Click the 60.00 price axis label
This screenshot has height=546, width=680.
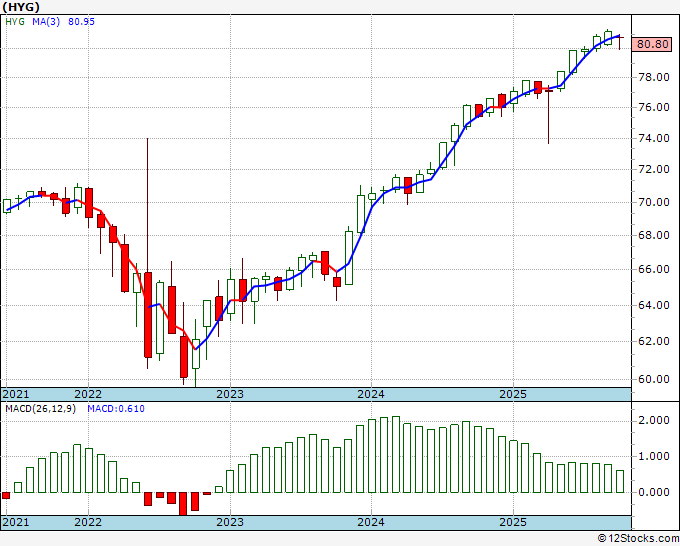coord(654,379)
